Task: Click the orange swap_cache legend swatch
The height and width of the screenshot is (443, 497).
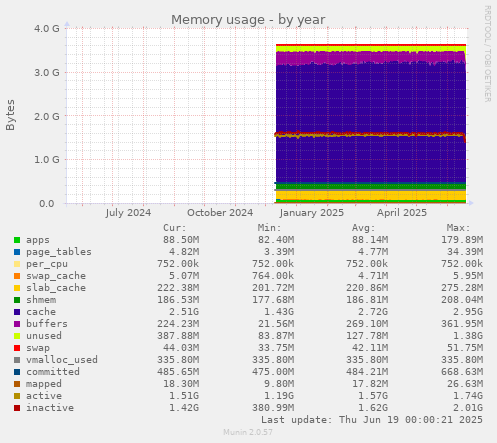Action: click(x=17, y=276)
